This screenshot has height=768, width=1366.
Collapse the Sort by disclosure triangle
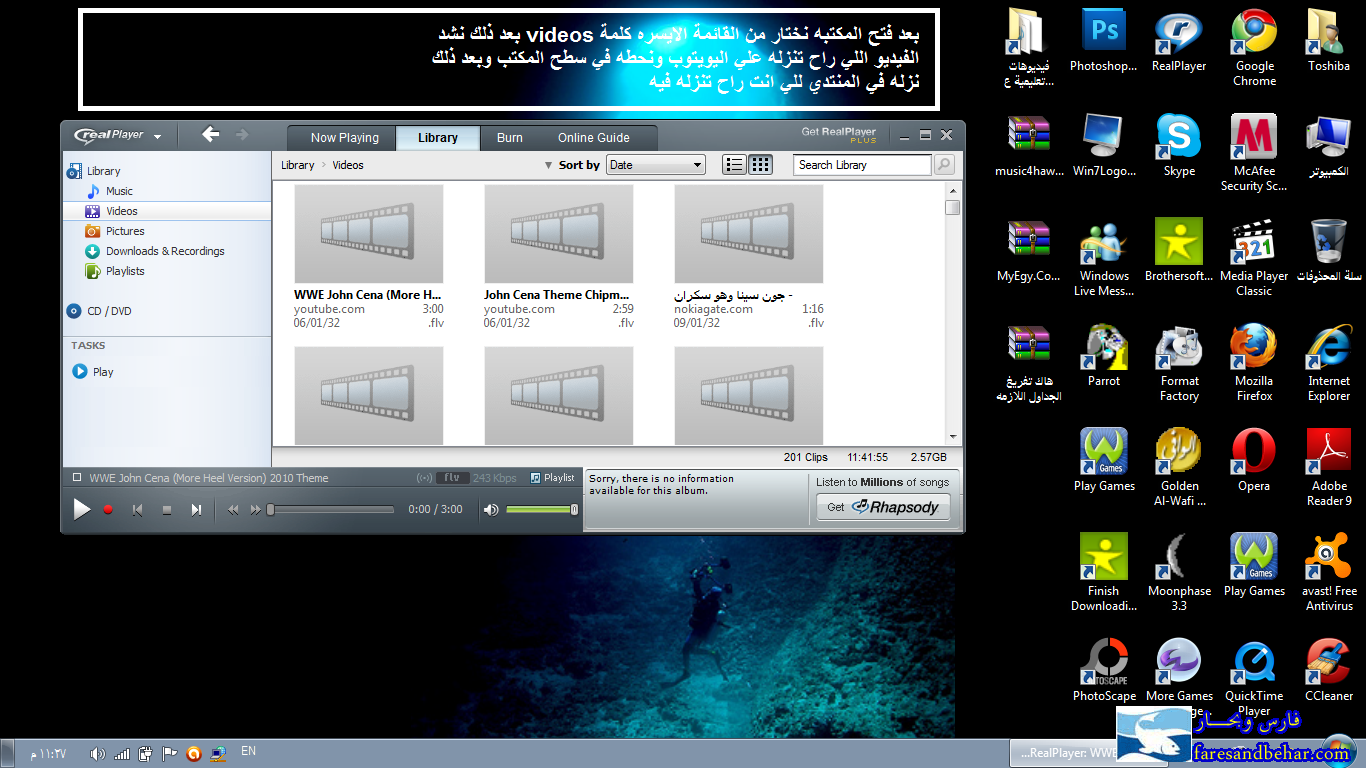pos(548,166)
